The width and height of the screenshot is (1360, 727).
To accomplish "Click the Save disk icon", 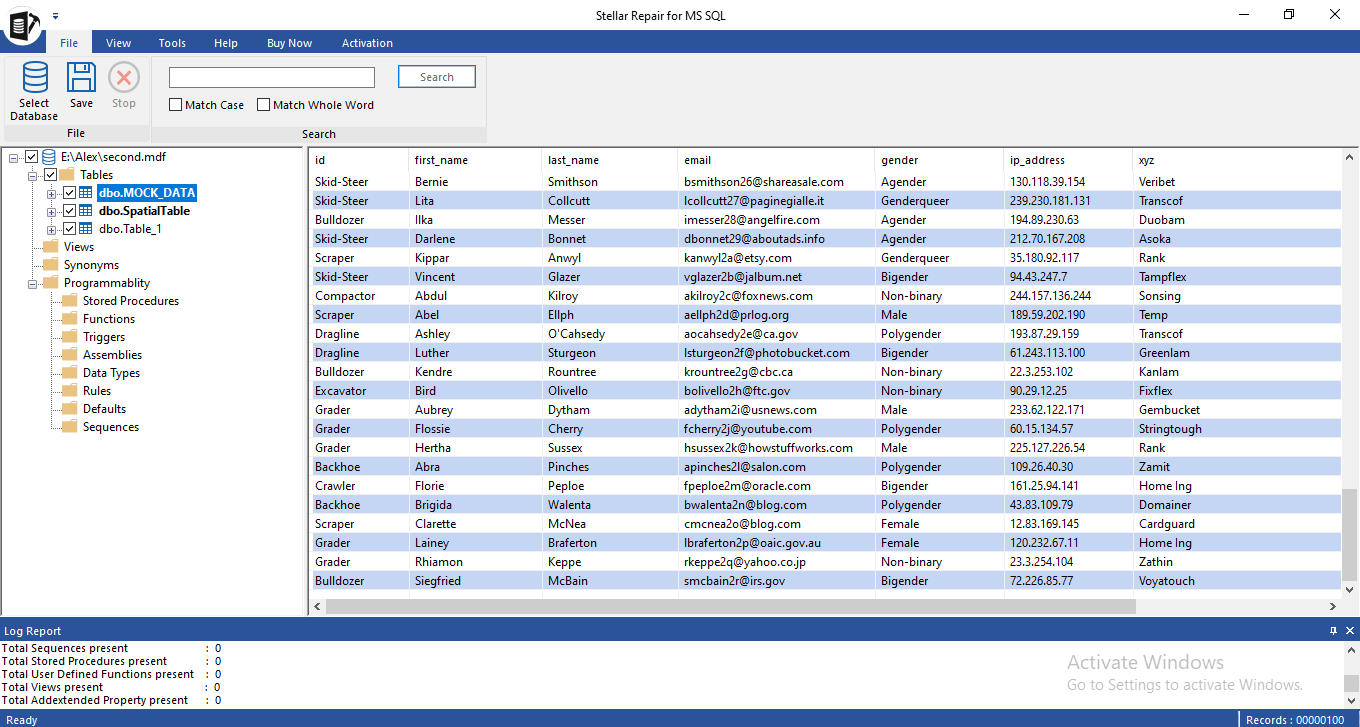I will 81,78.
